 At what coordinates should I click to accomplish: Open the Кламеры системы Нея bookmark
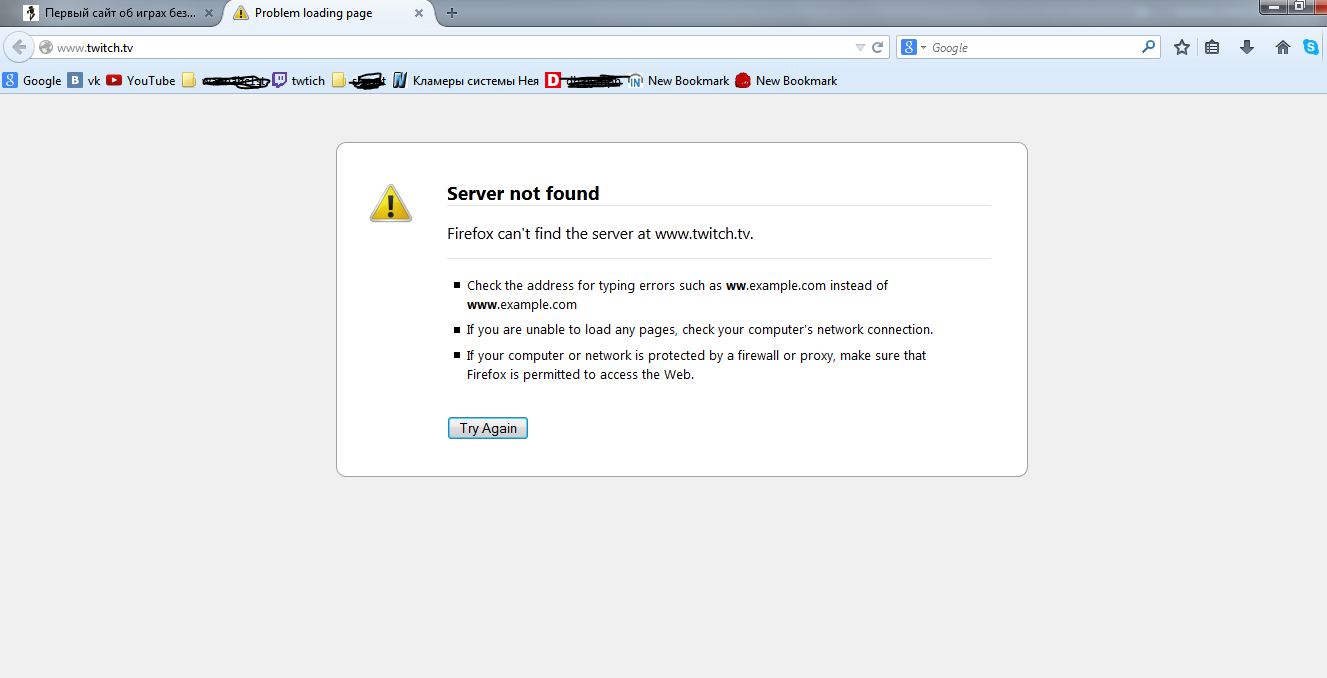pyautogui.click(x=466, y=81)
